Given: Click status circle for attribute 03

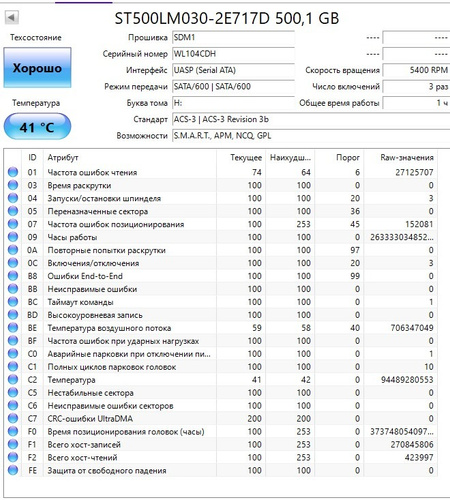Looking at the screenshot, I should pyautogui.click(x=13, y=185).
